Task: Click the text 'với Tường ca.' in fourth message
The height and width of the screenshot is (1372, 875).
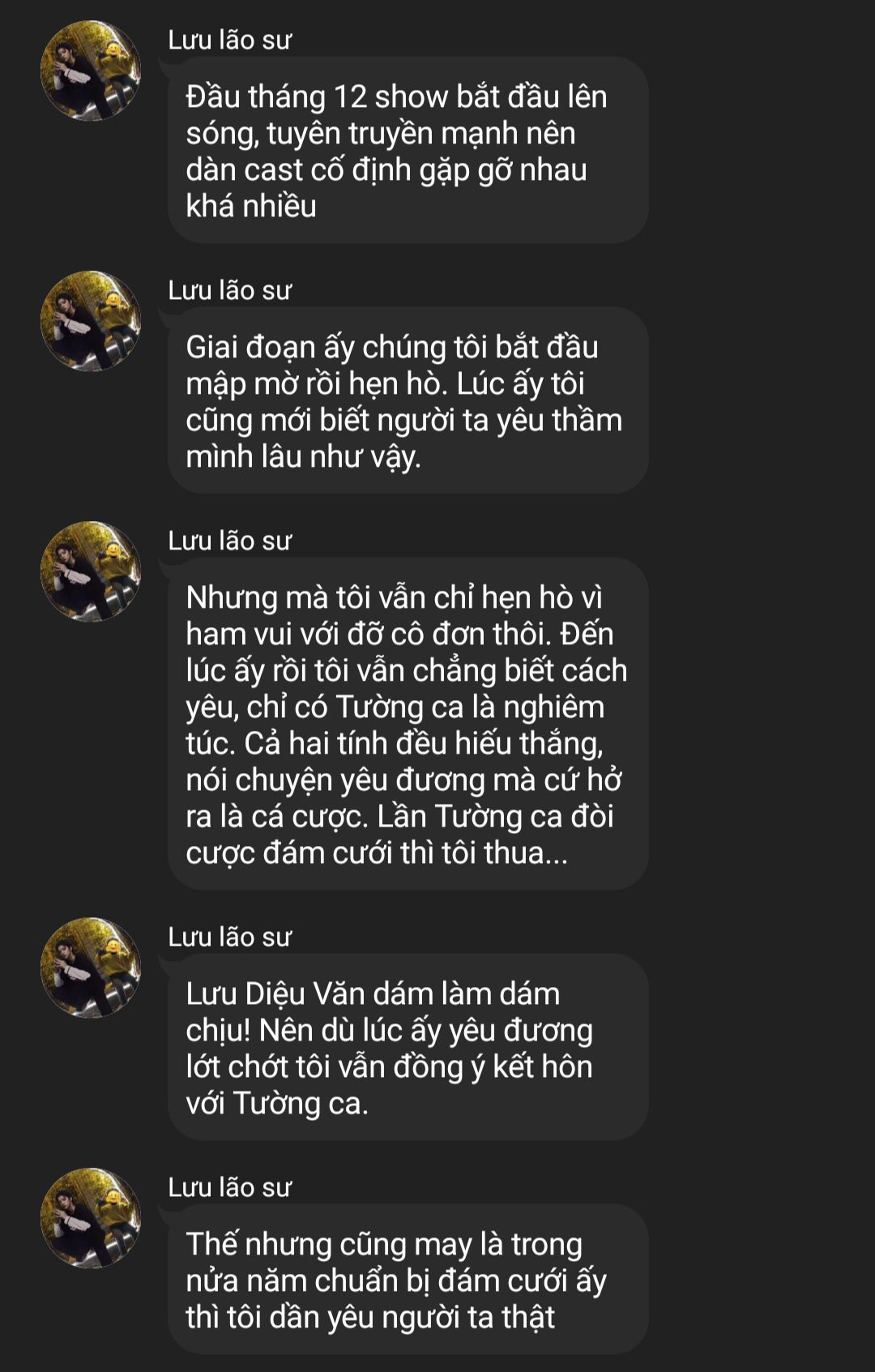Action: [x=277, y=1103]
